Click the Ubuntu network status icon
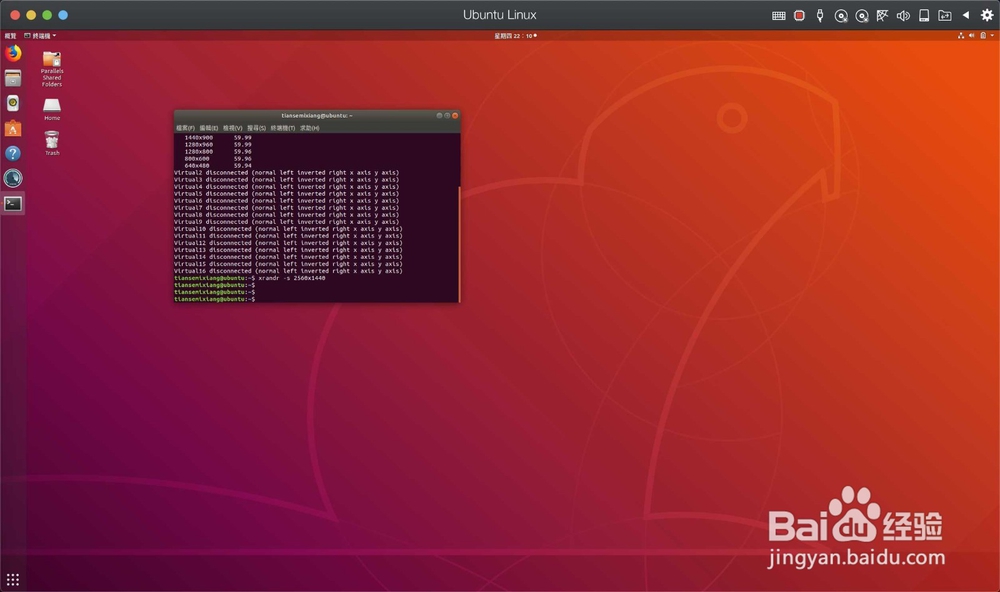The image size is (1000, 592). [960, 36]
